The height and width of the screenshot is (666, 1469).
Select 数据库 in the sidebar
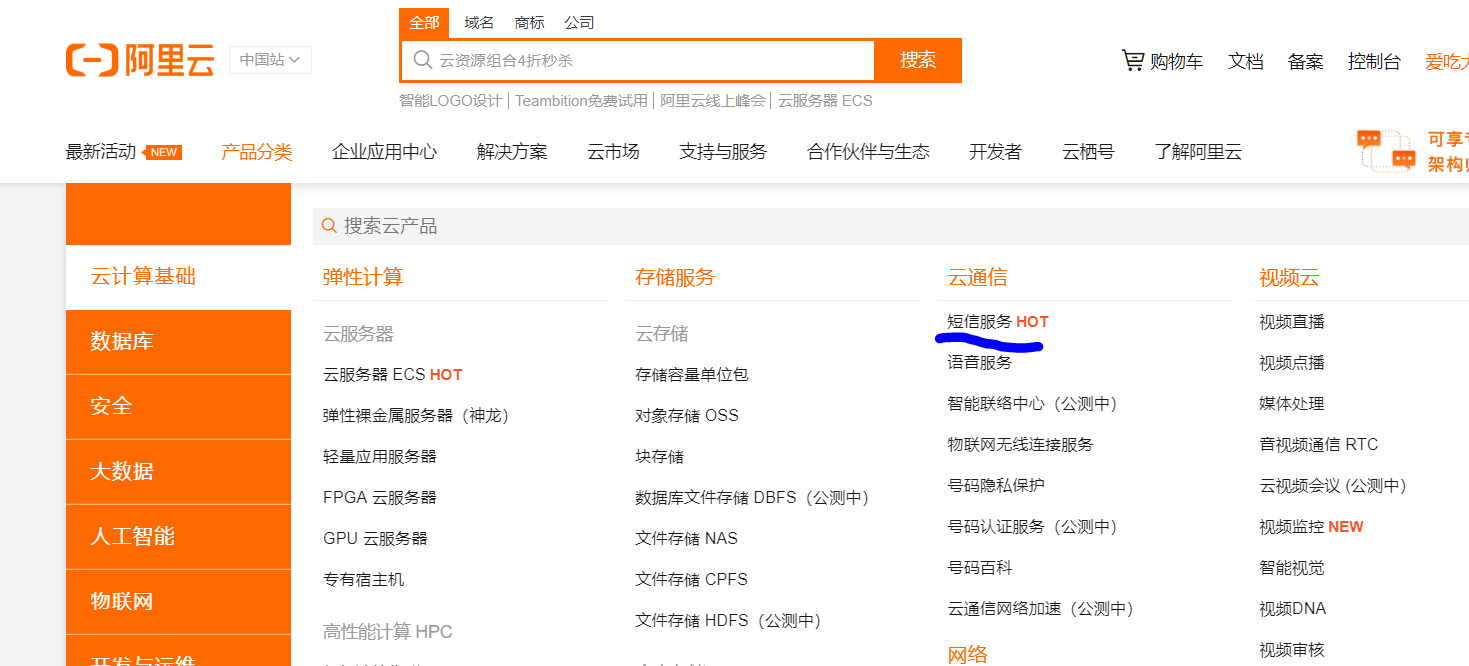coord(178,342)
